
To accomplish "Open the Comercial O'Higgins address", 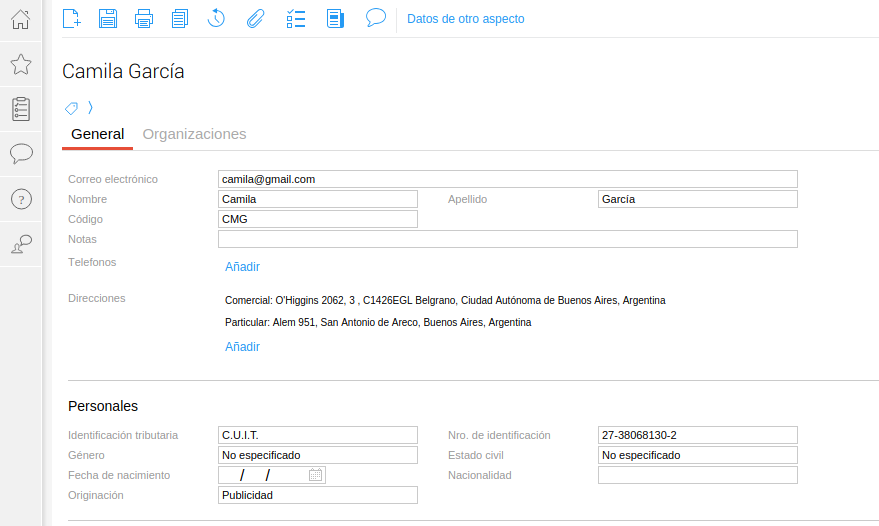I will point(445,301).
